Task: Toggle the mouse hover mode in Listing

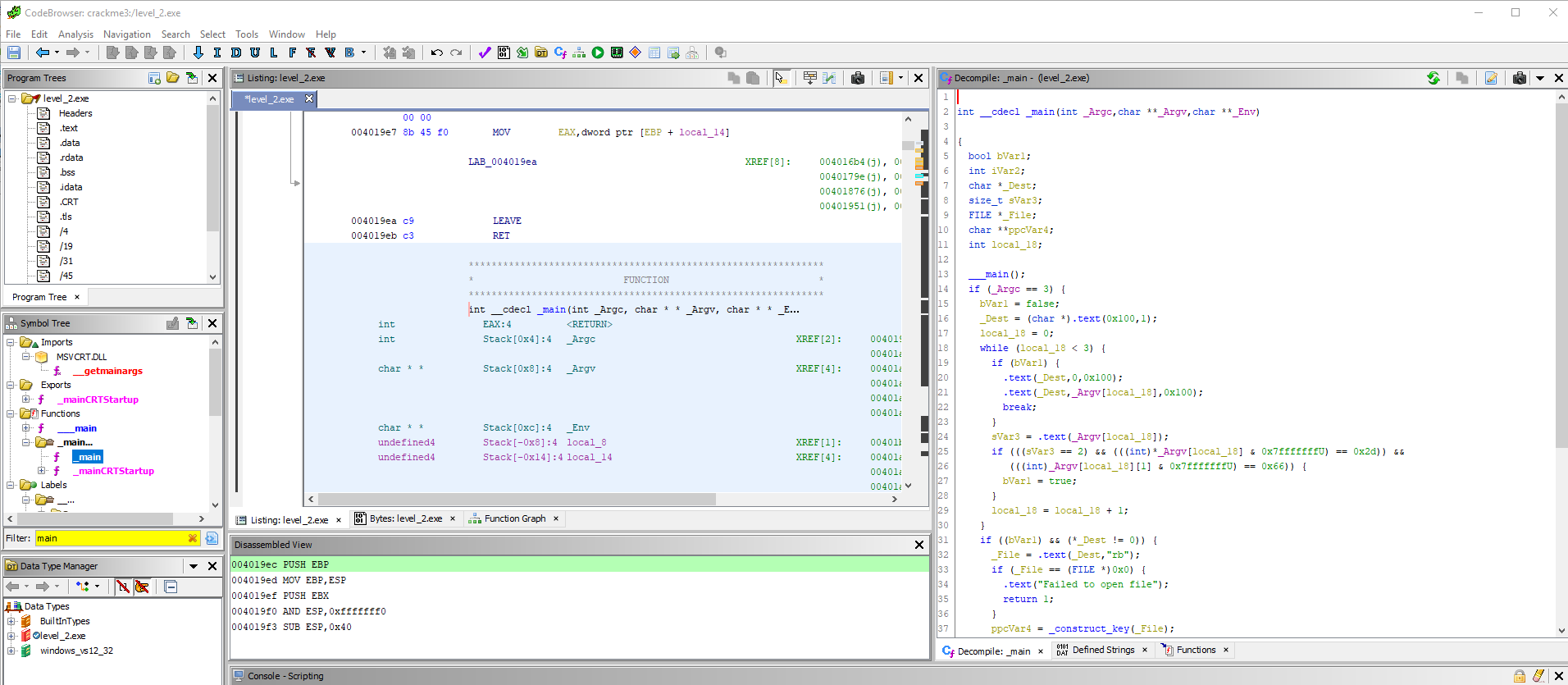Action: (780, 78)
